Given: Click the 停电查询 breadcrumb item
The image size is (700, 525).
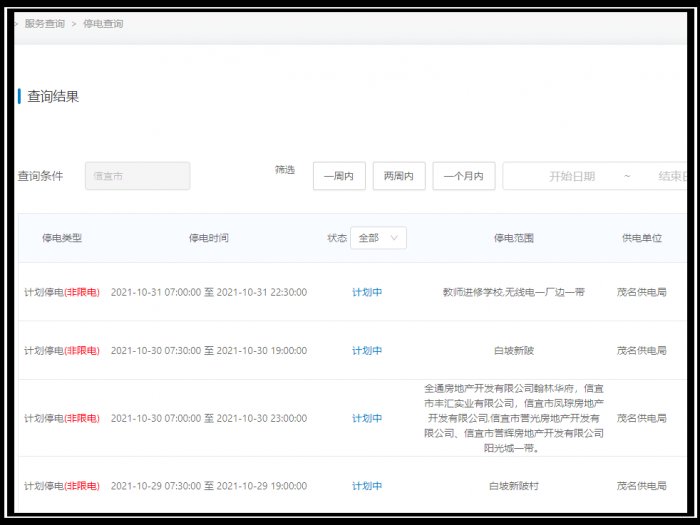Looking at the screenshot, I should click(103, 24).
